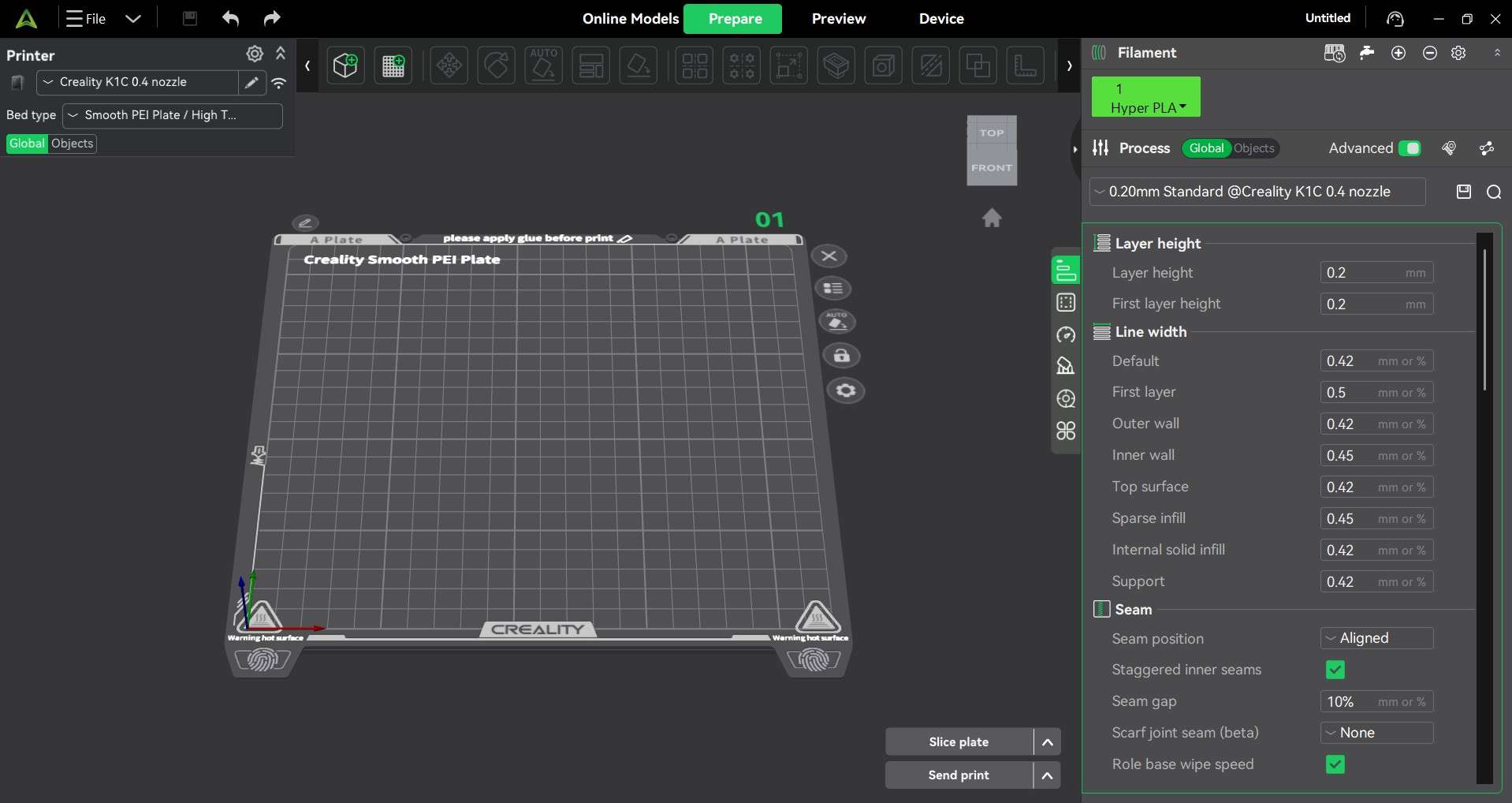Open the printer preset dropdown

137,82
